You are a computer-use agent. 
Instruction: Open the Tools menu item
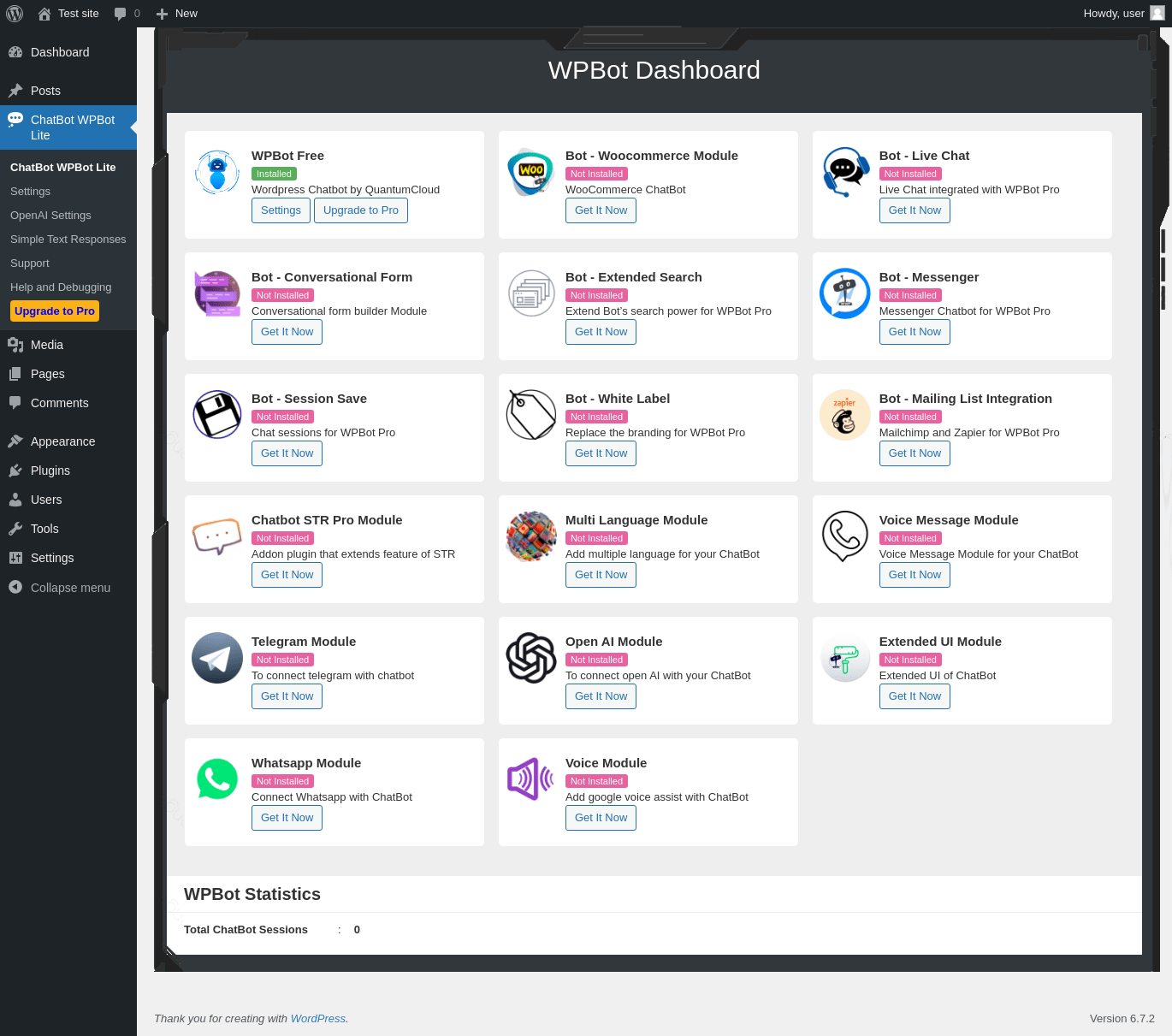pos(68,529)
